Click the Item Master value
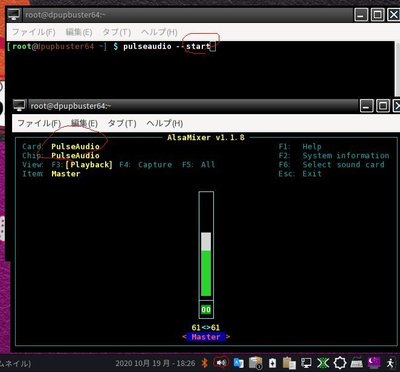 pos(66,174)
